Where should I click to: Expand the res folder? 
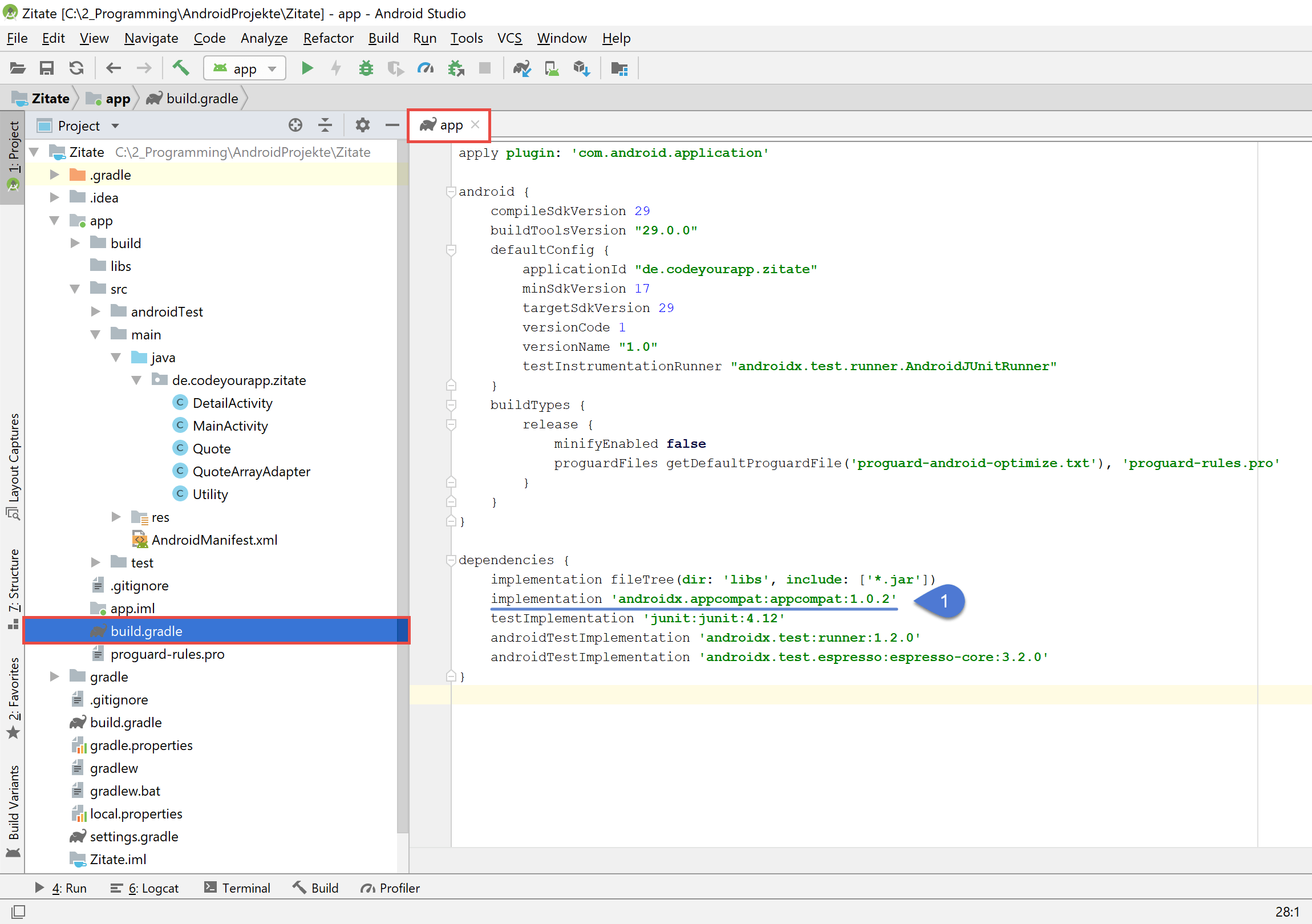(116, 517)
